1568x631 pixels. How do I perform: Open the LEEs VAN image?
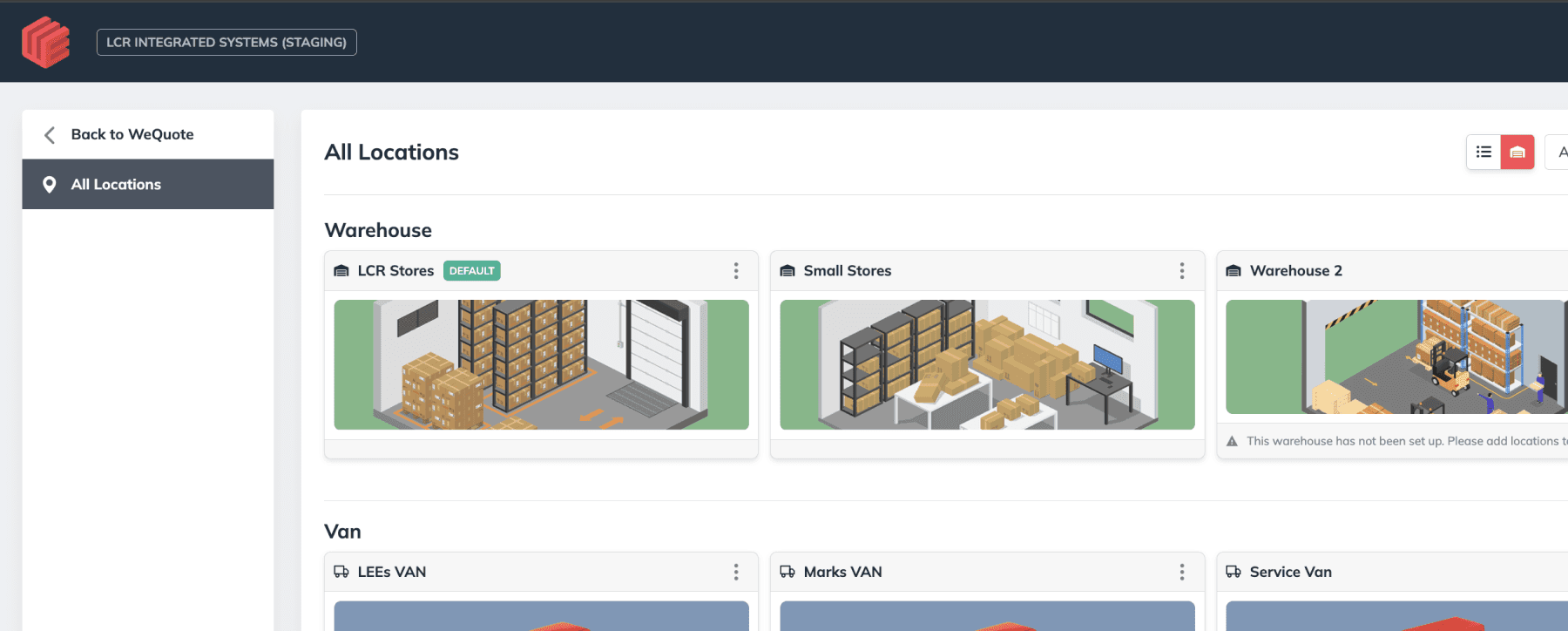click(541, 616)
